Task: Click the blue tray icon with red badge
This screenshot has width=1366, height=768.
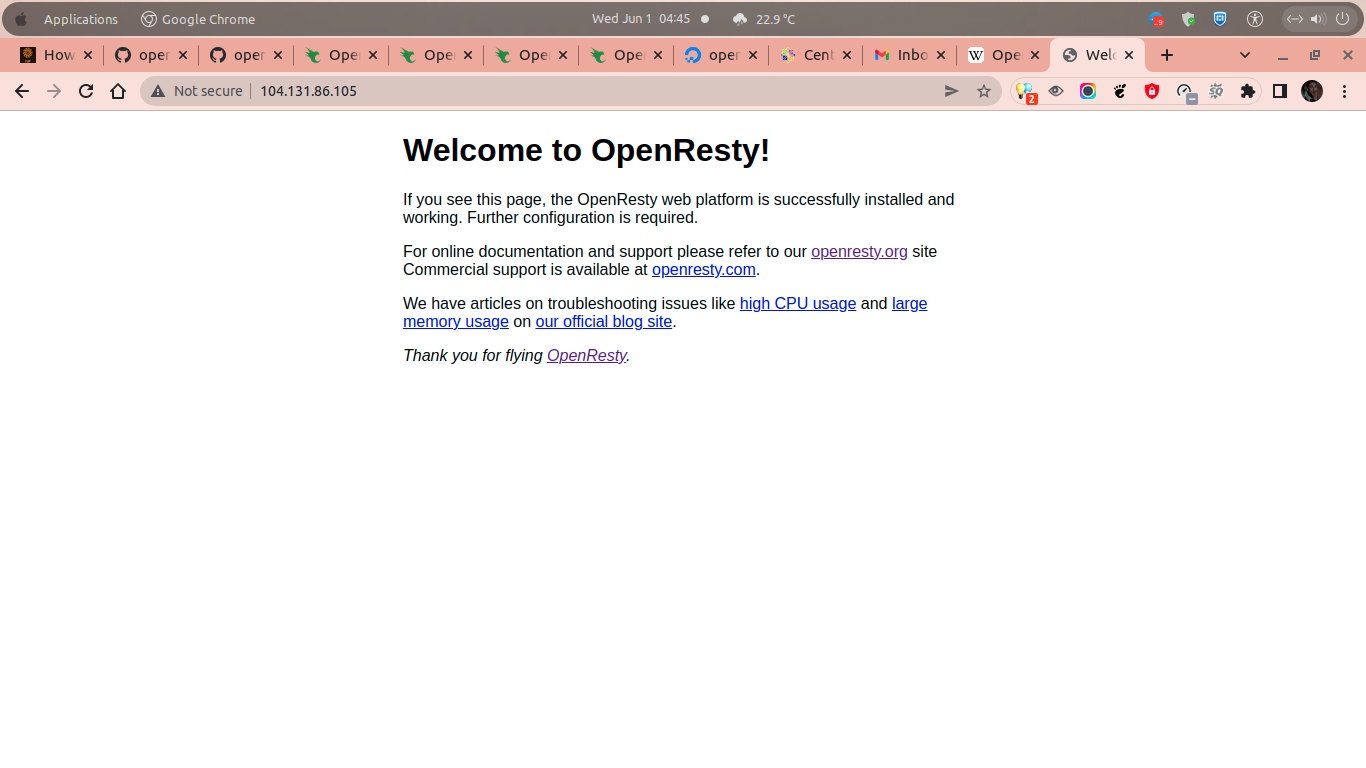Action: (x=1157, y=19)
